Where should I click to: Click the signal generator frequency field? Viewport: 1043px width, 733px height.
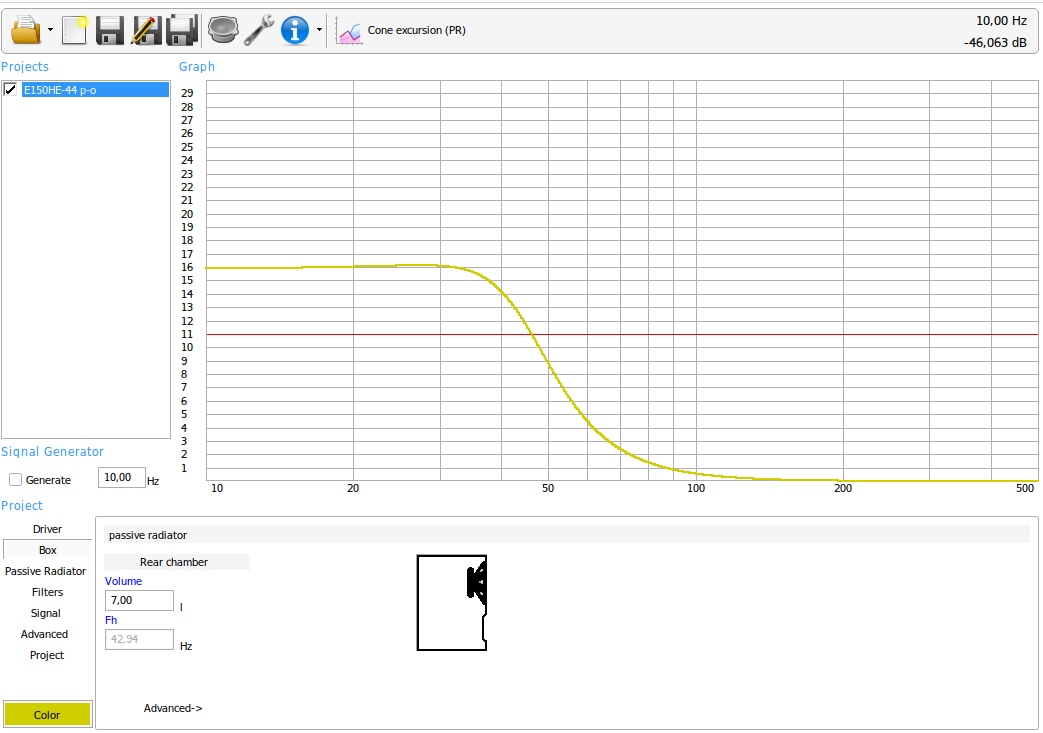point(121,478)
